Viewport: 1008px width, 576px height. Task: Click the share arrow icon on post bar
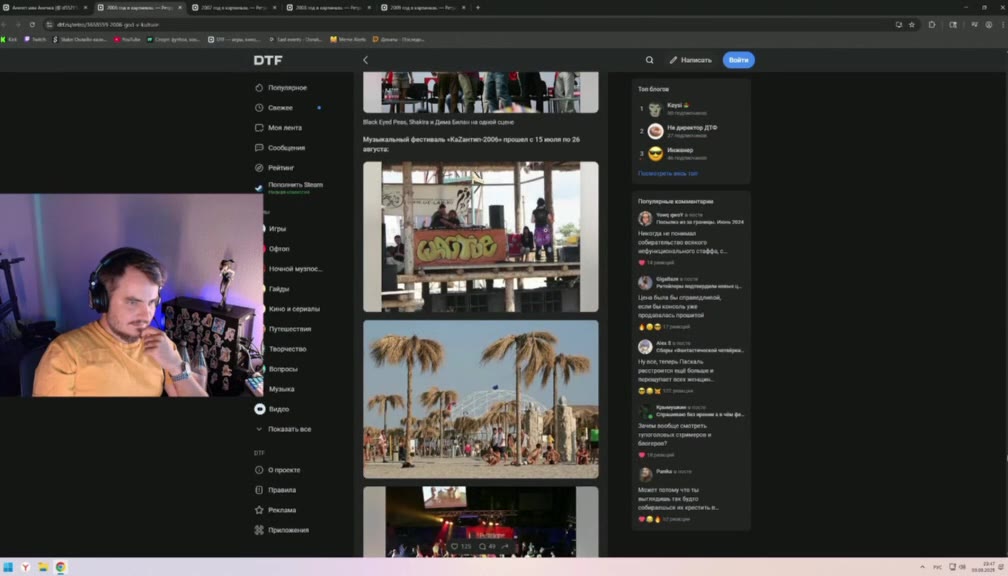[505, 546]
